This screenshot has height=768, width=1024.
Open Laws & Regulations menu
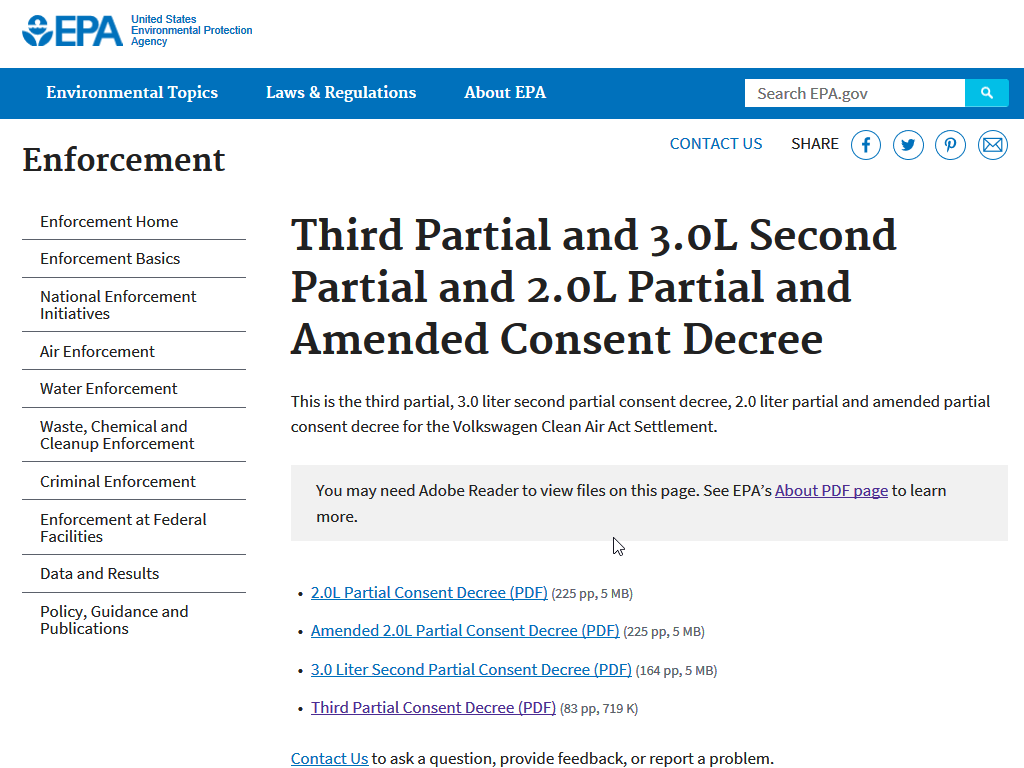pyautogui.click(x=341, y=93)
